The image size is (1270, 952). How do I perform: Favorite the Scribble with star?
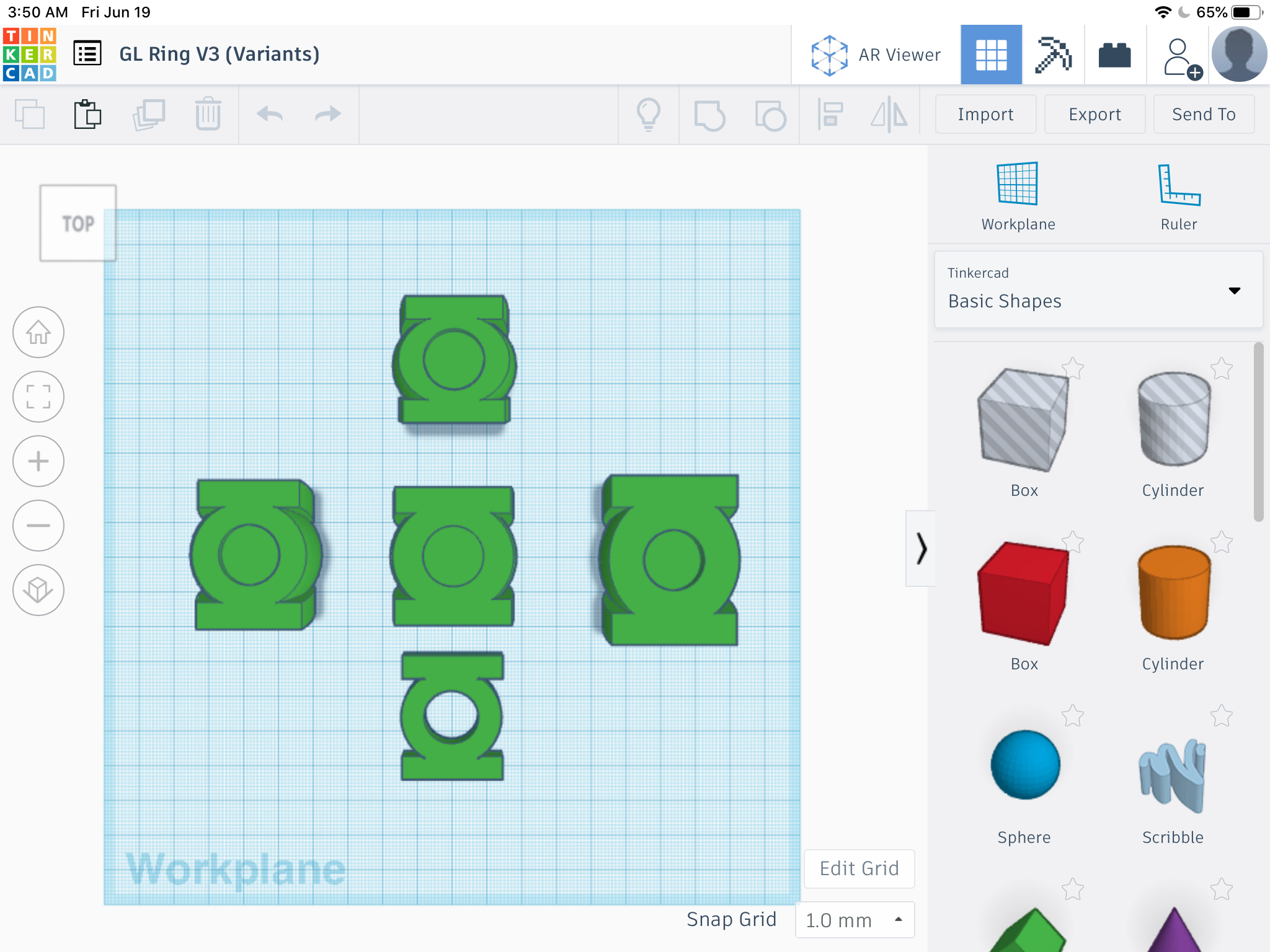pos(1222,716)
